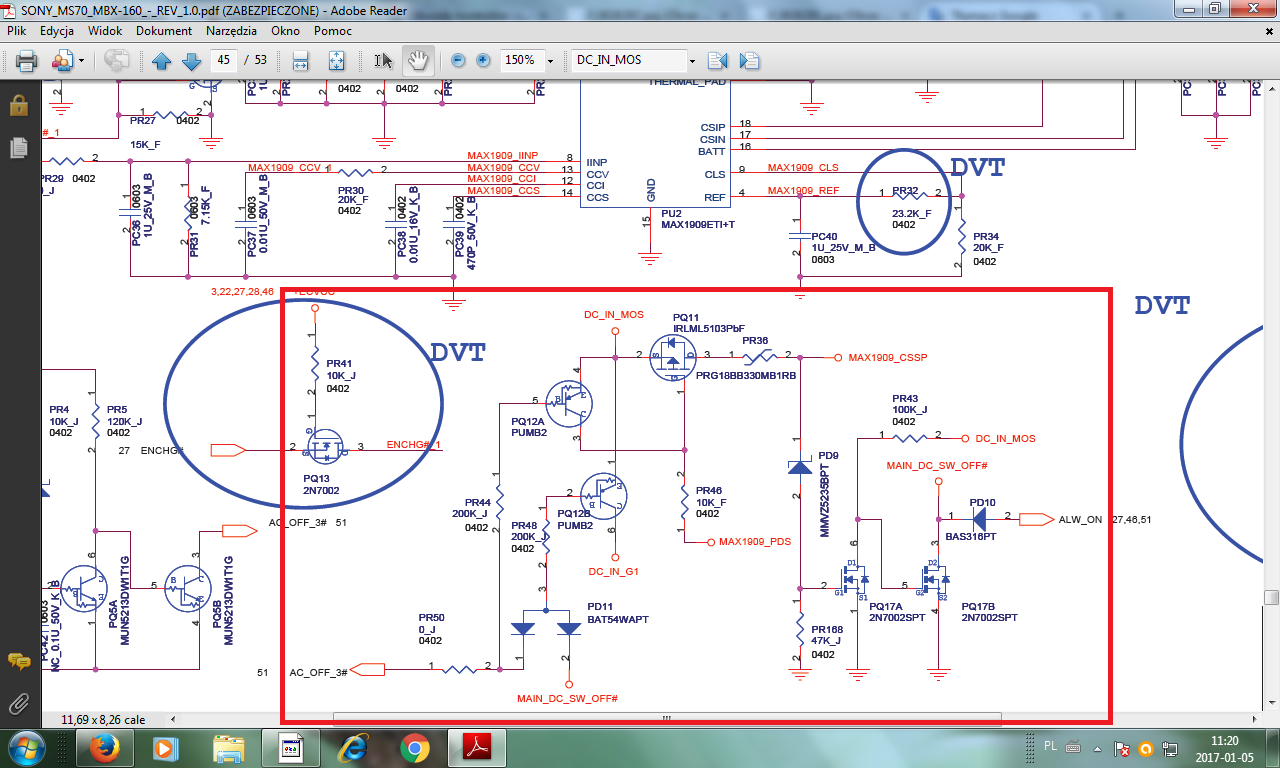The height and width of the screenshot is (768, 1280).
Task: Click the 150% zoom value field
Action: pyautogui.click(x=521, y=60)
